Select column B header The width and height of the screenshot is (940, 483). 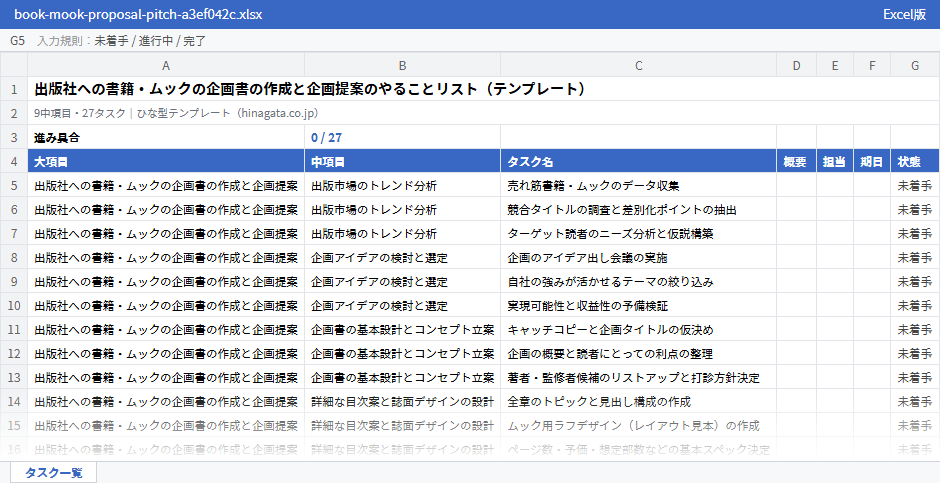click(402, 65)
